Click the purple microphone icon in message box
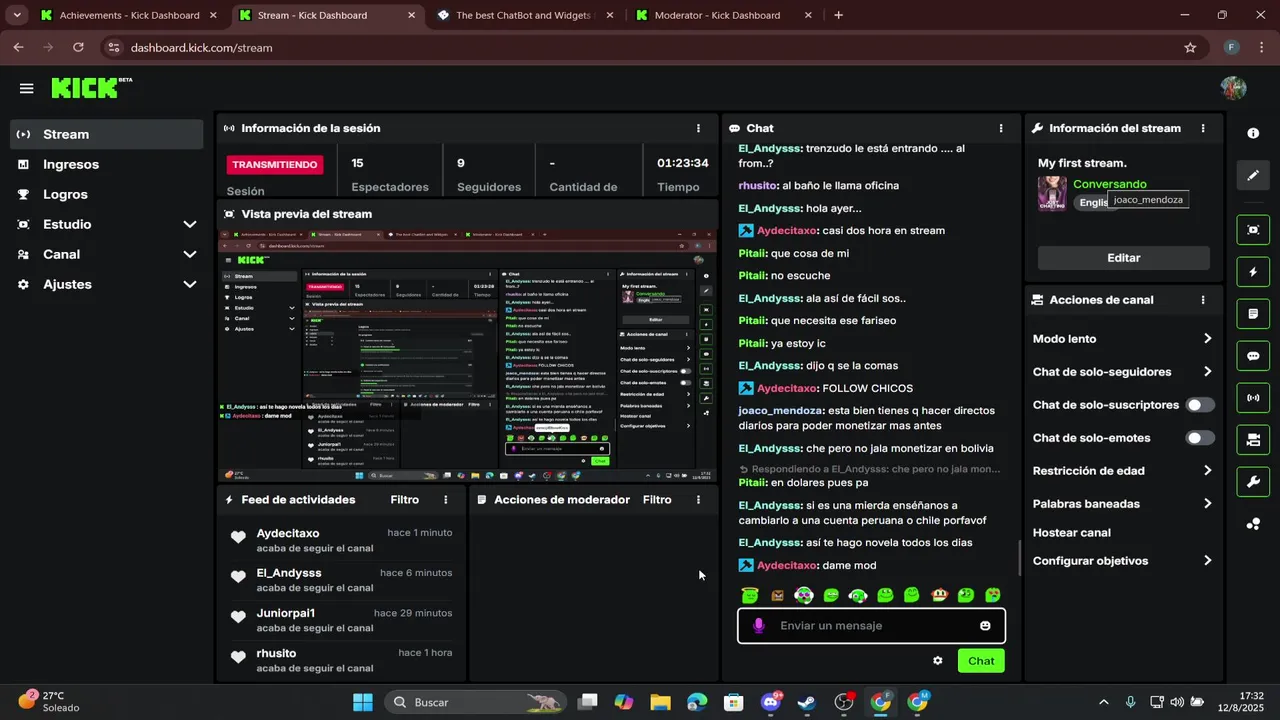The height and width of the screenshot is (720, 1280). [758, 626]
